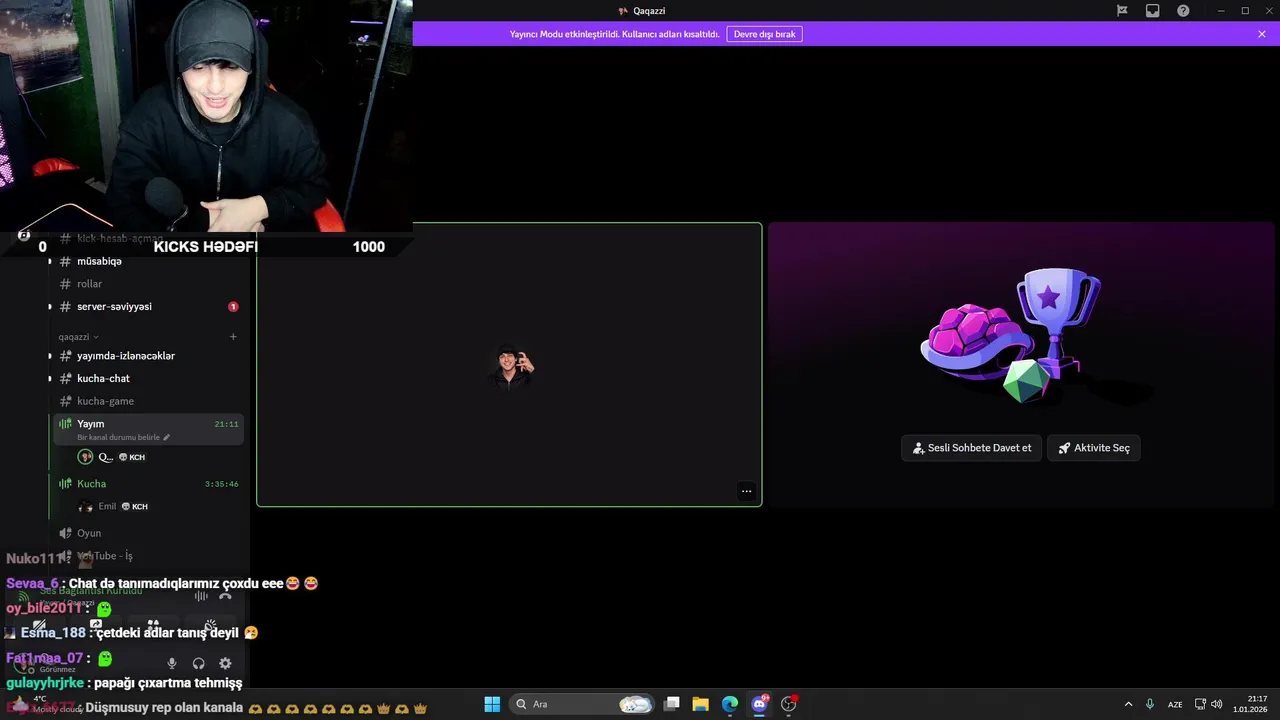Toggle microphone mute in user panel
Viewport: 1280px width, 720px height.
click(172, 663)
